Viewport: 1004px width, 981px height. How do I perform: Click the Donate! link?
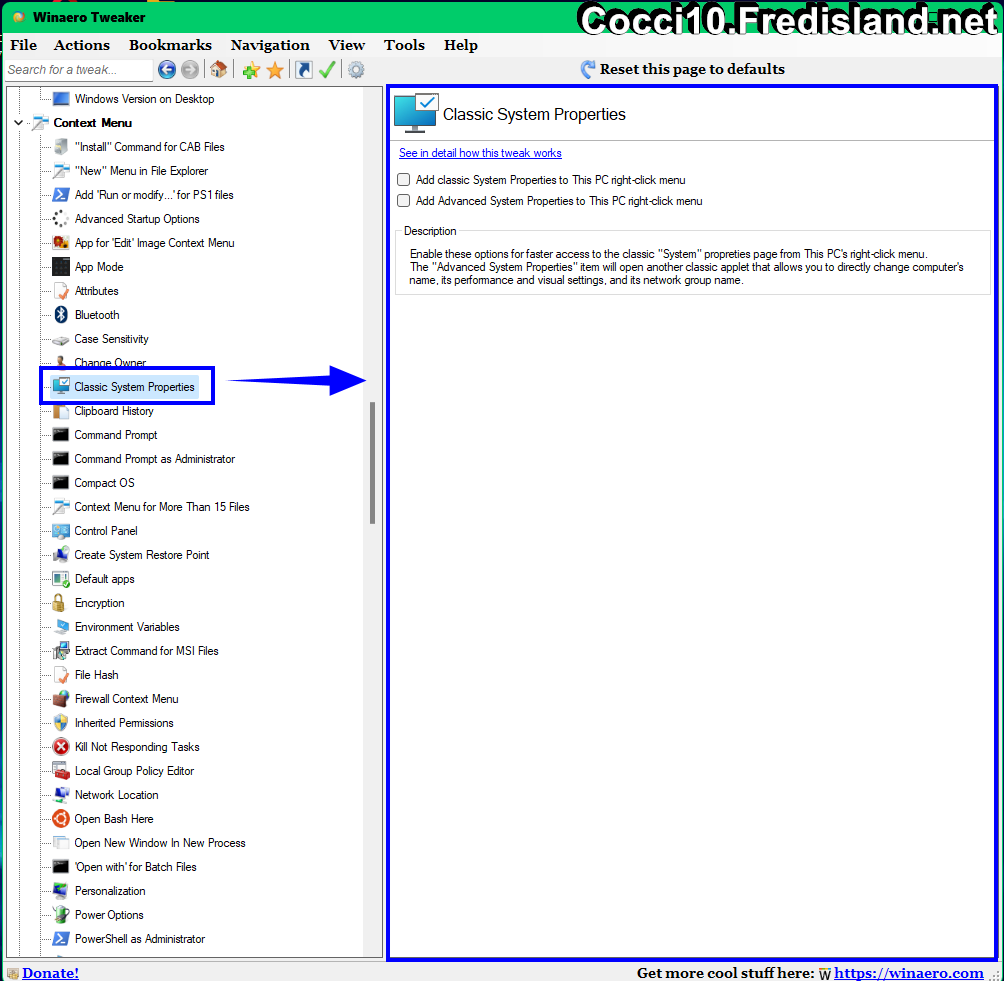50,973
